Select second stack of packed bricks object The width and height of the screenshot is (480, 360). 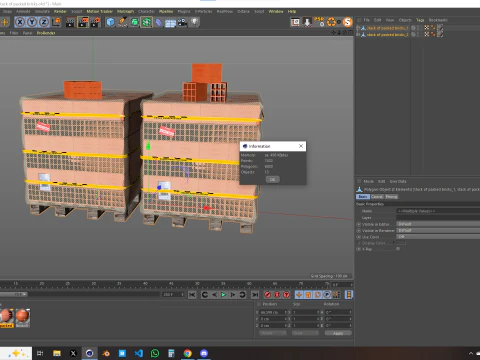pyautogui.click(x=387, y=34)
